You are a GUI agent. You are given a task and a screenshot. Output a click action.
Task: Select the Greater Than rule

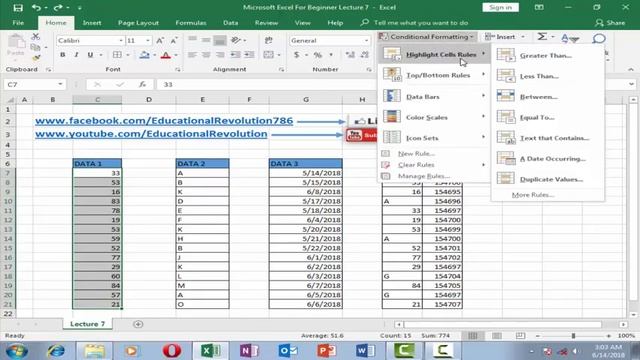coord(547,56)
